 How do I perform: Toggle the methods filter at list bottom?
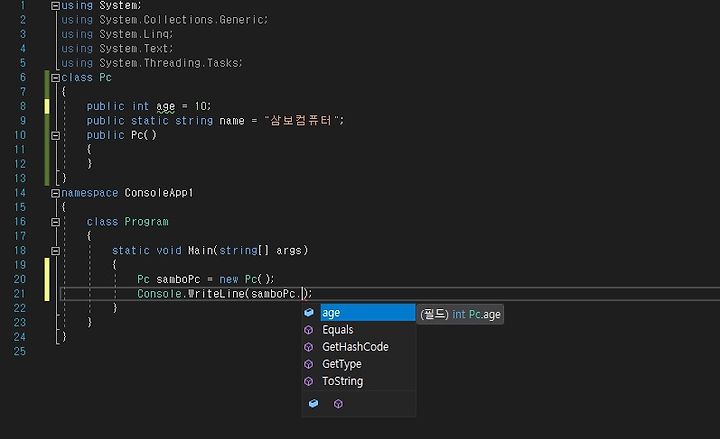338,404
